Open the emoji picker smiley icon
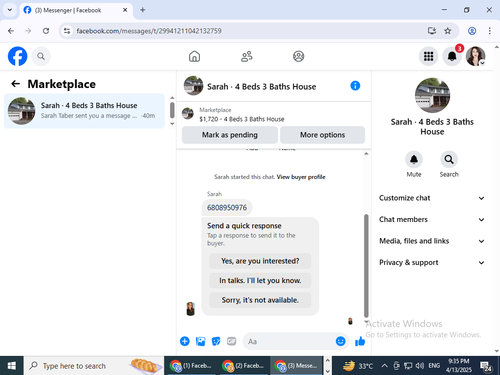500x375 pixels. [x=340, y=341]
